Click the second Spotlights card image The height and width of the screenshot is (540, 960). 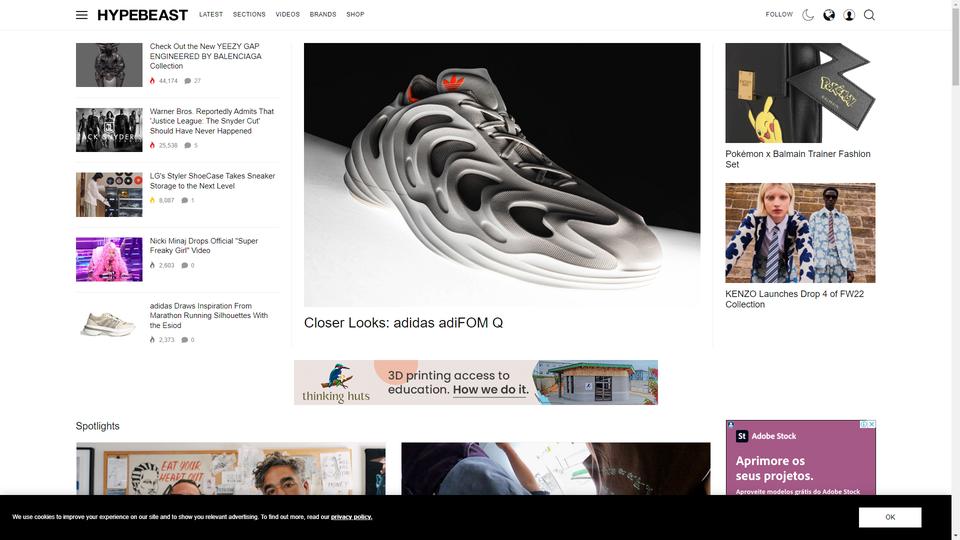(556, 468)
